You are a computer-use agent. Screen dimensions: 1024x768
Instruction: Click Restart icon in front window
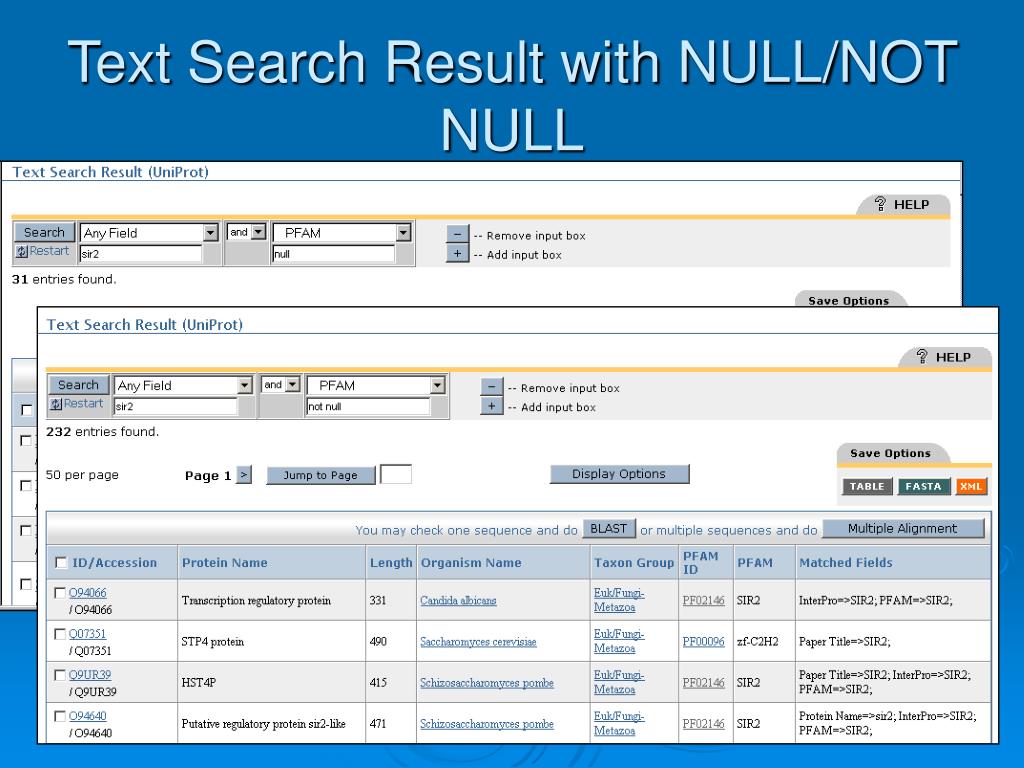point(56,404)
